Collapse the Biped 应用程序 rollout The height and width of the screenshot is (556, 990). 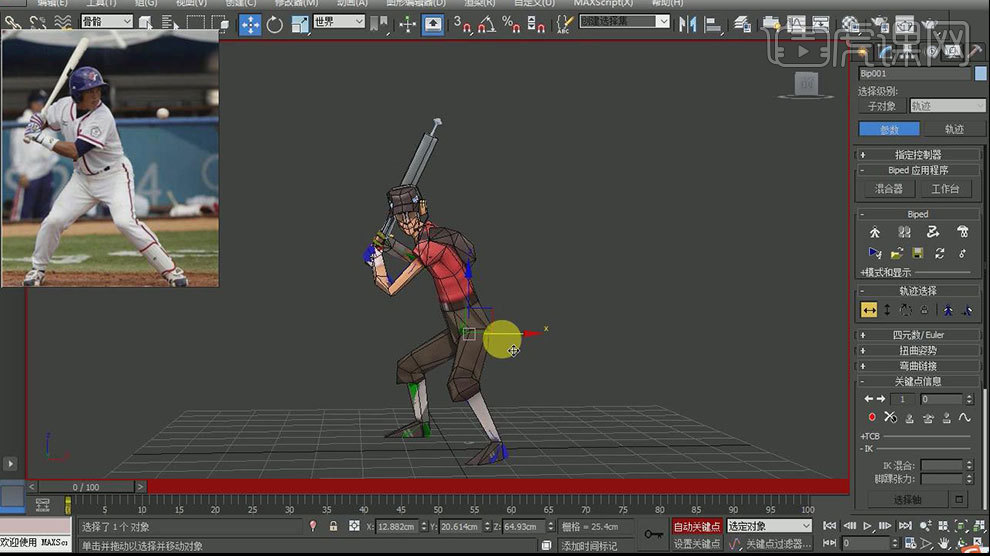pyautogui.click(x=918, y=170)
